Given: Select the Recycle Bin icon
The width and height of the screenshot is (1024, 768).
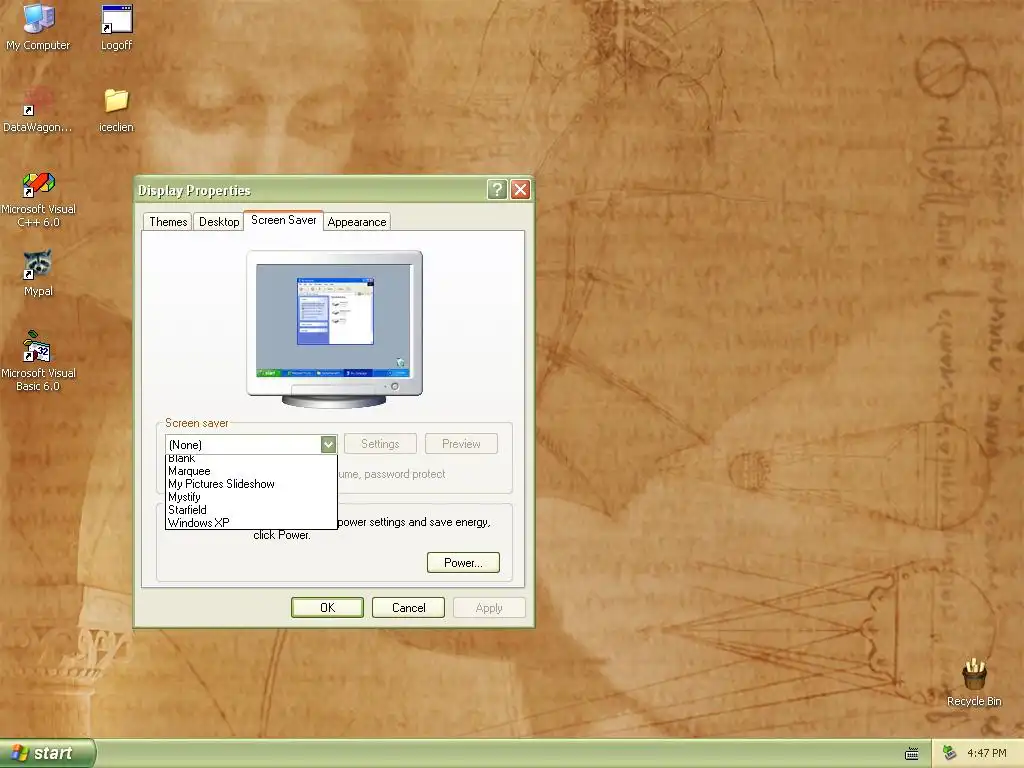Looking at the screenshot, I should tap(974, 682).
